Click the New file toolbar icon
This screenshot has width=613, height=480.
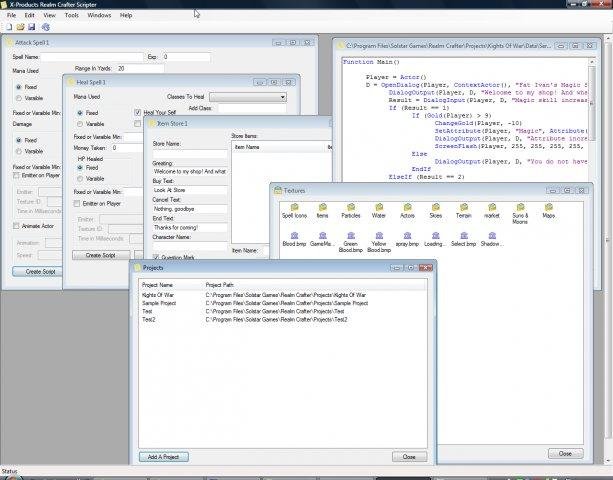tap(9, 27)
